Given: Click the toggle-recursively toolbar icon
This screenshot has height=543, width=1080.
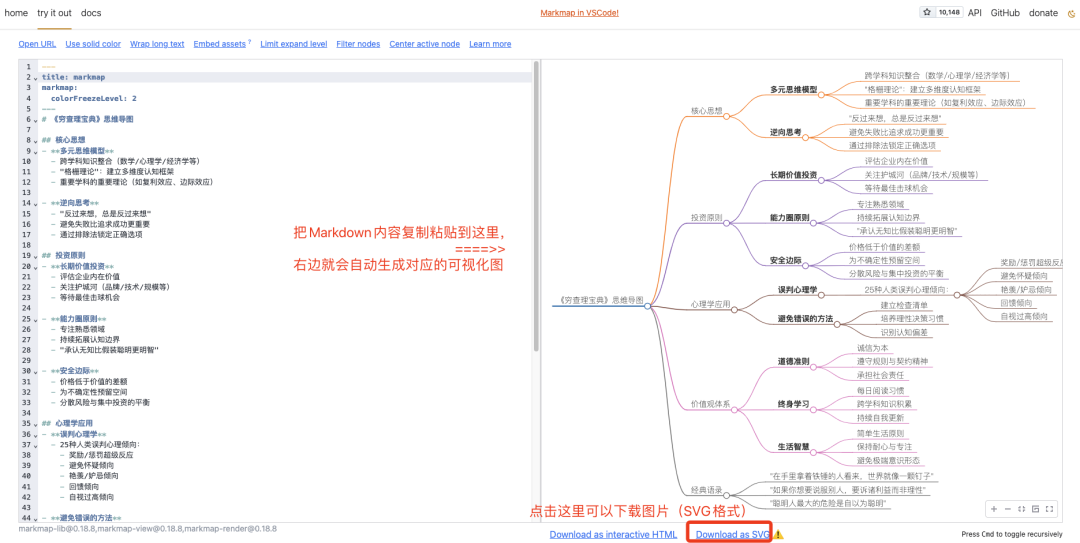Looking at the screenshot, I should tap(1035, 509).
